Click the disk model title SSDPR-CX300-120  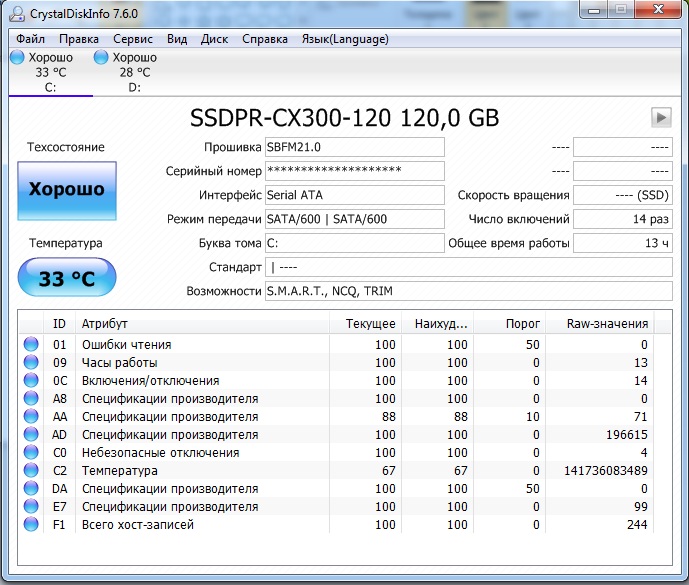344,117
